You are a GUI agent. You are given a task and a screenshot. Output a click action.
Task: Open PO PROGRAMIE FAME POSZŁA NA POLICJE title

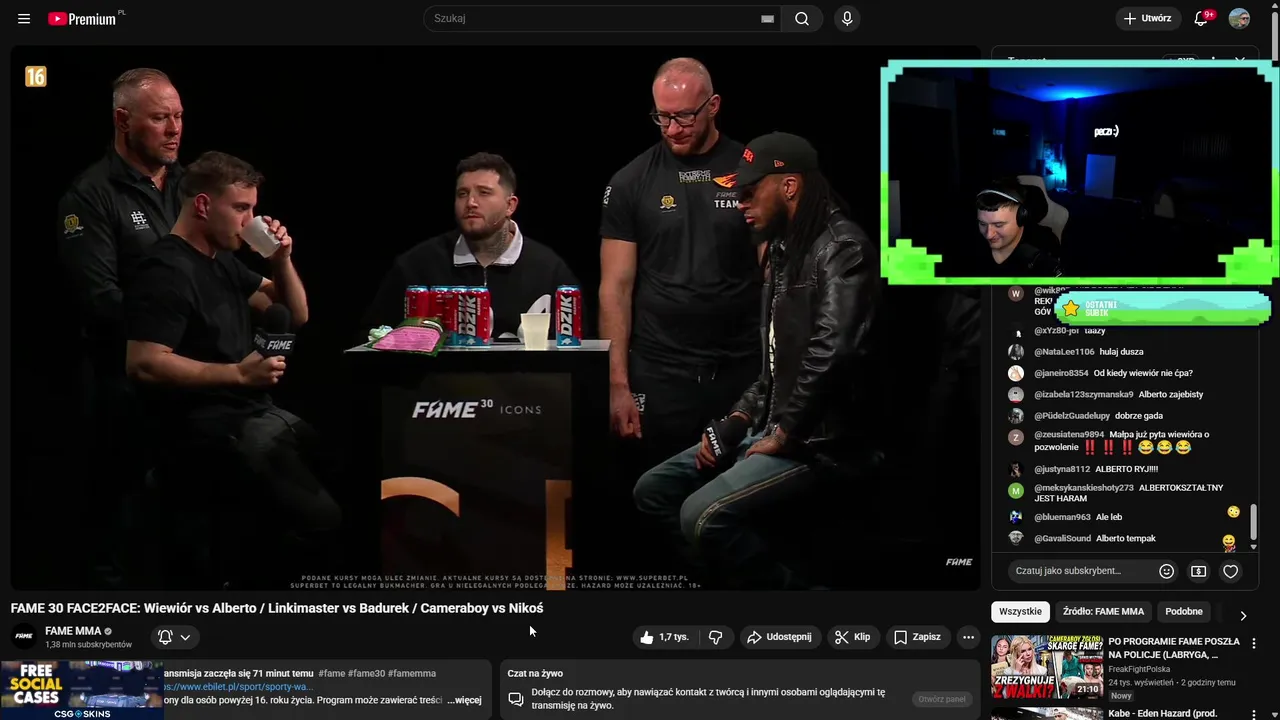pos(1174,648)
